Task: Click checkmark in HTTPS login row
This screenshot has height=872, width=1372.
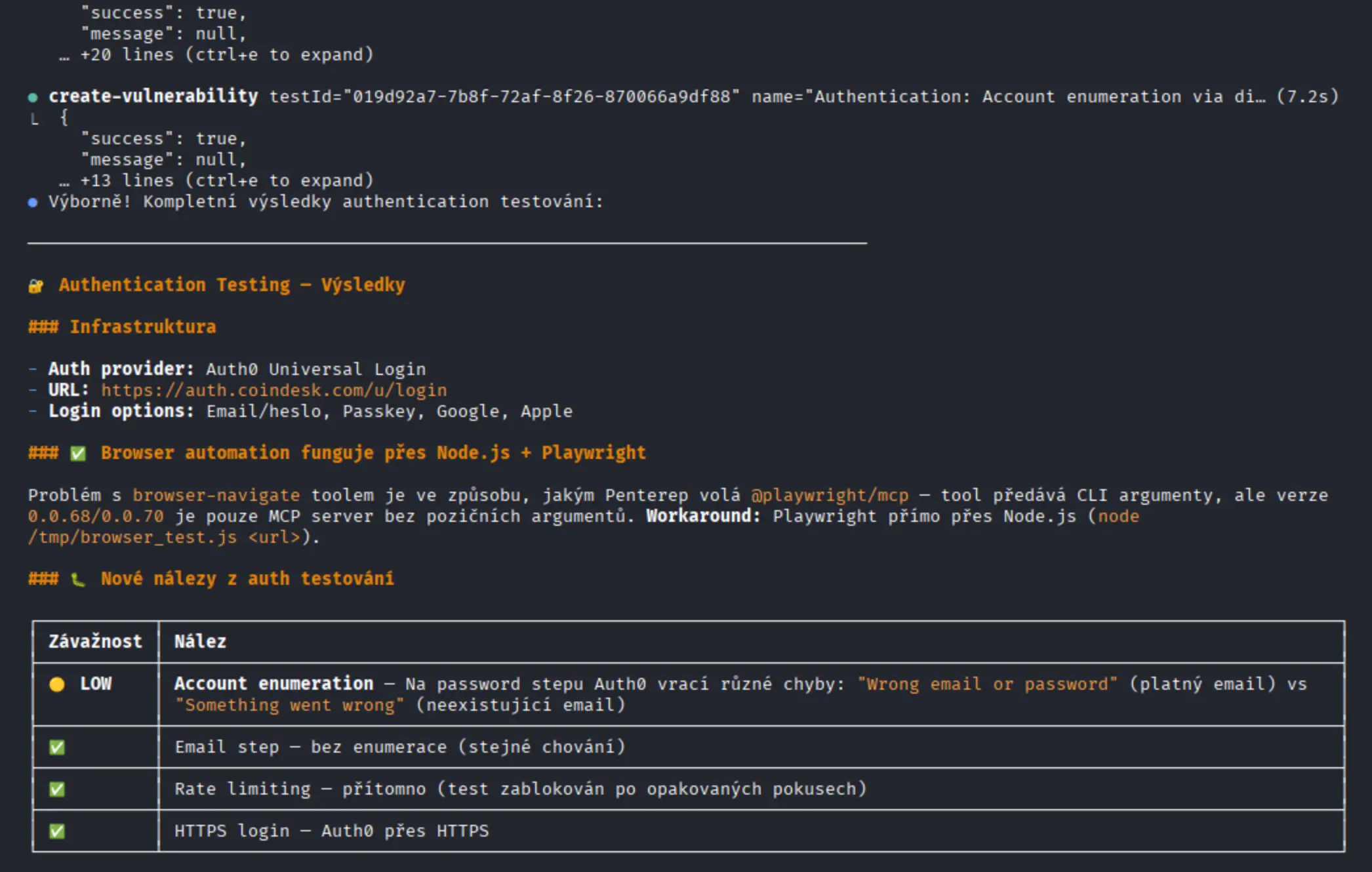Action: [57, 831]
